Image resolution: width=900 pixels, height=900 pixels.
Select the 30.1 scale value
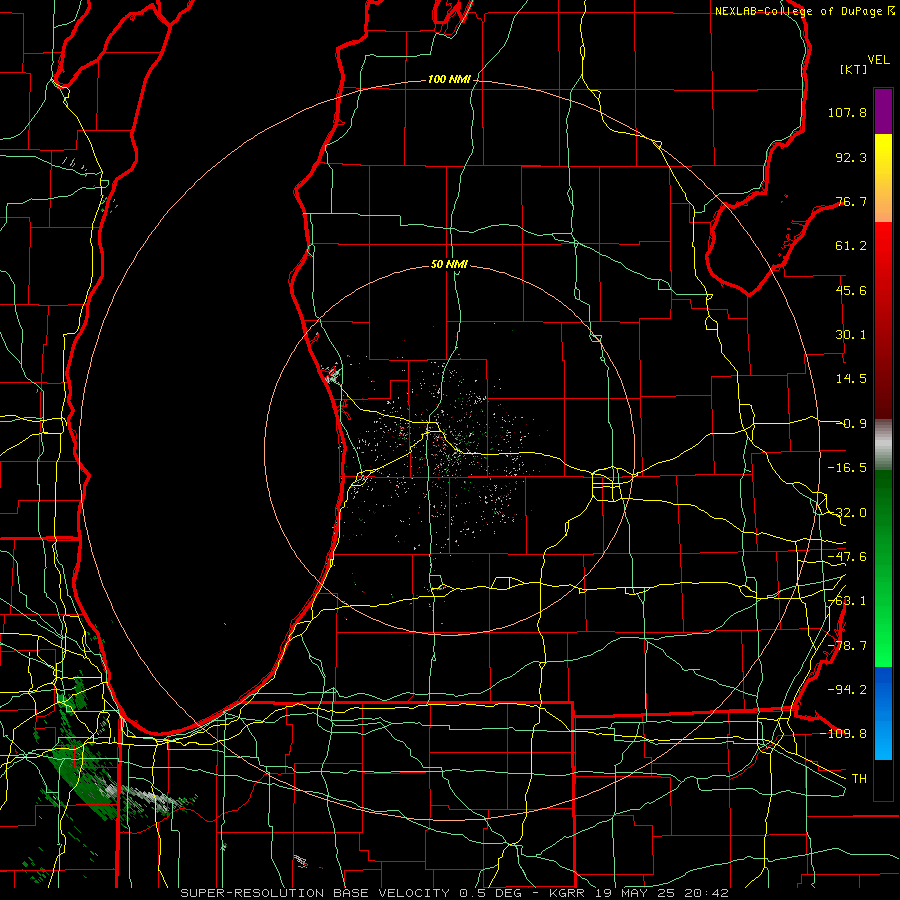pos(851,335)
